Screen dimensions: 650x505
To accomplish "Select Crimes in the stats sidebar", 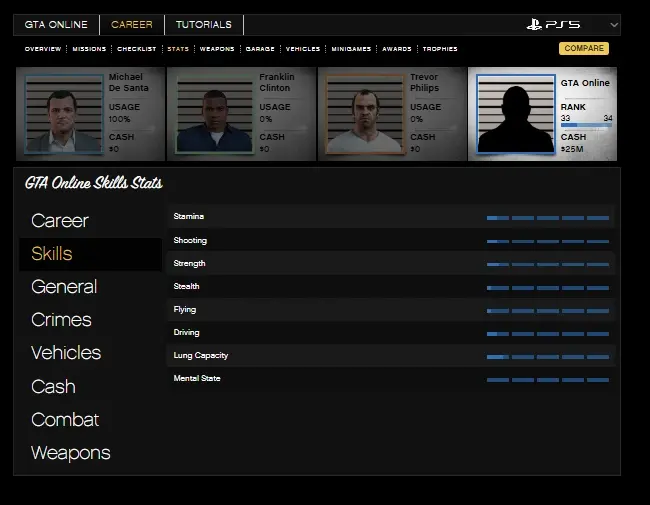I will (61, 320).
